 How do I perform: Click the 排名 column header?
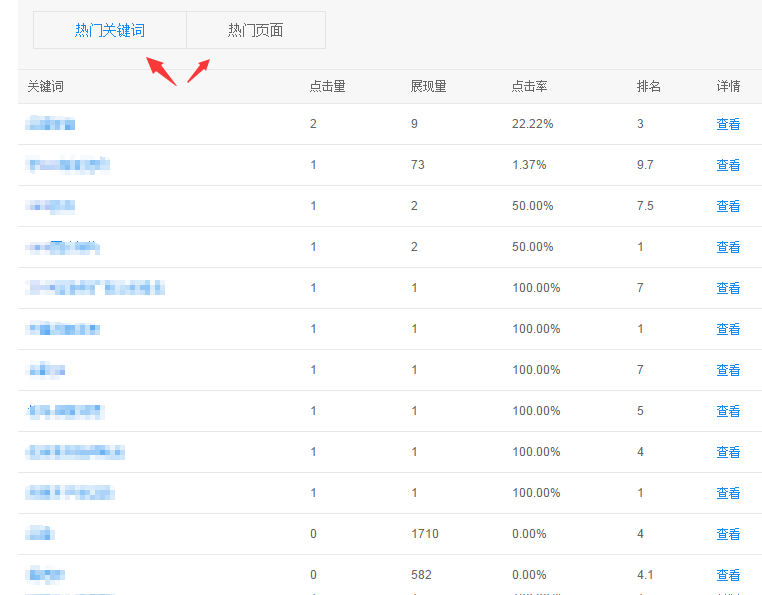(x=649, y=86)
